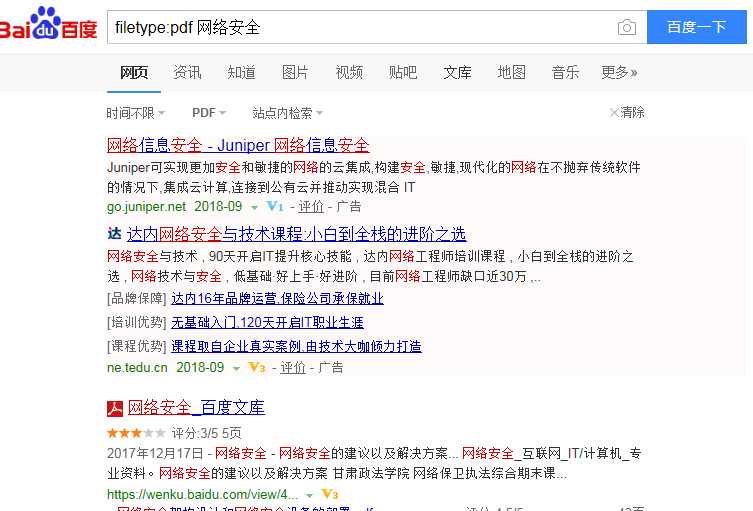Click V3 badge on ne.tedu.cn result

pos(257,367)
